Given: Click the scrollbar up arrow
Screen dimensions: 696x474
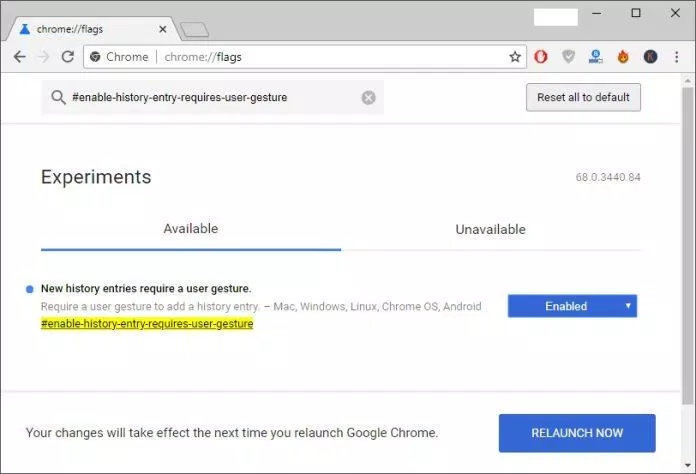Looking at the screenshot, I should coord(688,81).
